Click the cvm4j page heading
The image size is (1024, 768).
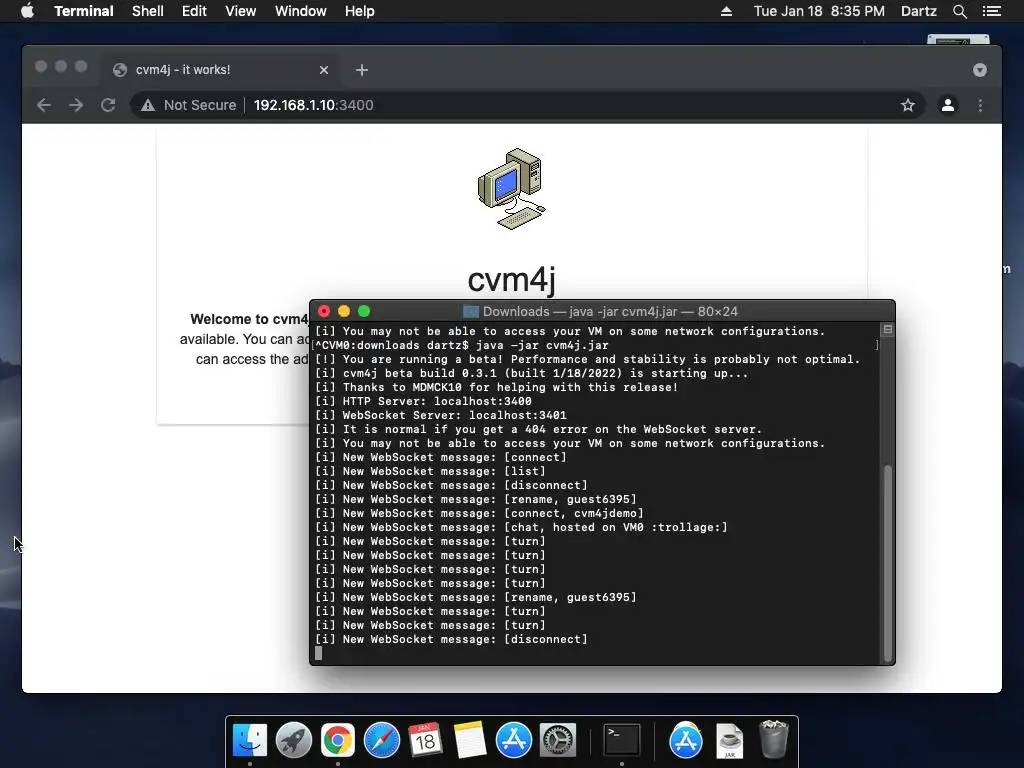coord(511,280)
